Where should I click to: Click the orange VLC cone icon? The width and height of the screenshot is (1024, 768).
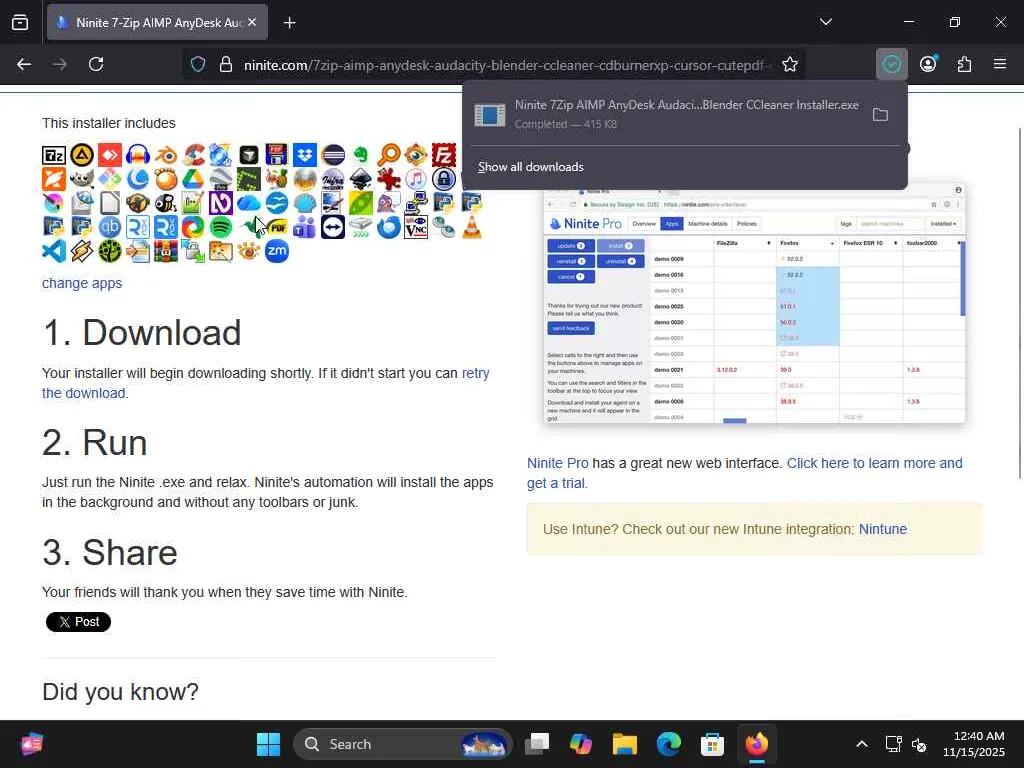[472, 227]
